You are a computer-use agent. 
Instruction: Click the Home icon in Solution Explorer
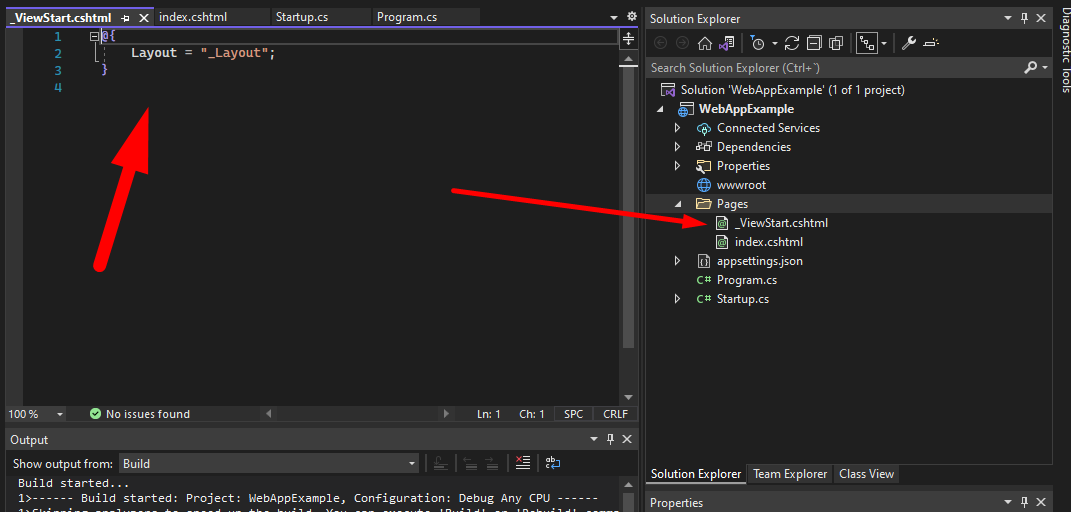[705, 43]
